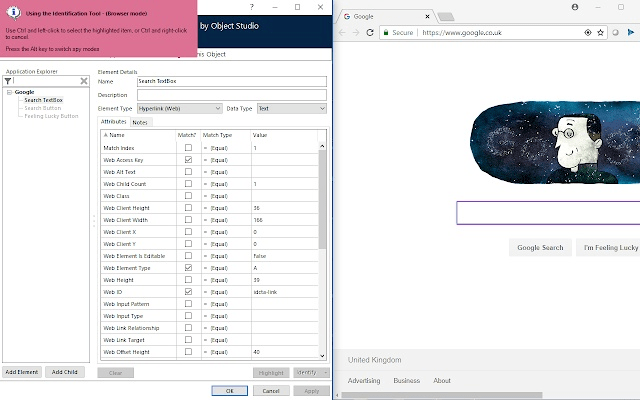Uncheck Match for Web Access Key
The width and height of the screenshot is (640, 400).
point(188,160)
